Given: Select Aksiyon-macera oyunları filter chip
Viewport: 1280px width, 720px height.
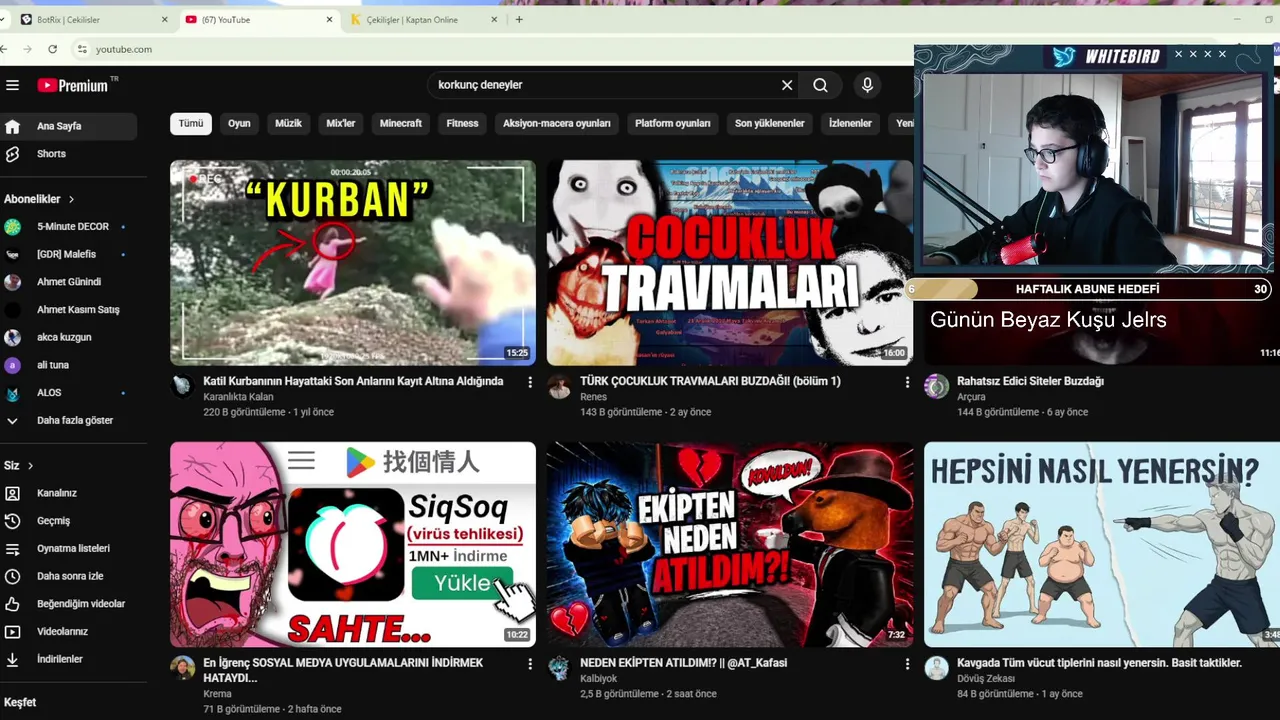Looking at the screenshot, I should [557, 124].
